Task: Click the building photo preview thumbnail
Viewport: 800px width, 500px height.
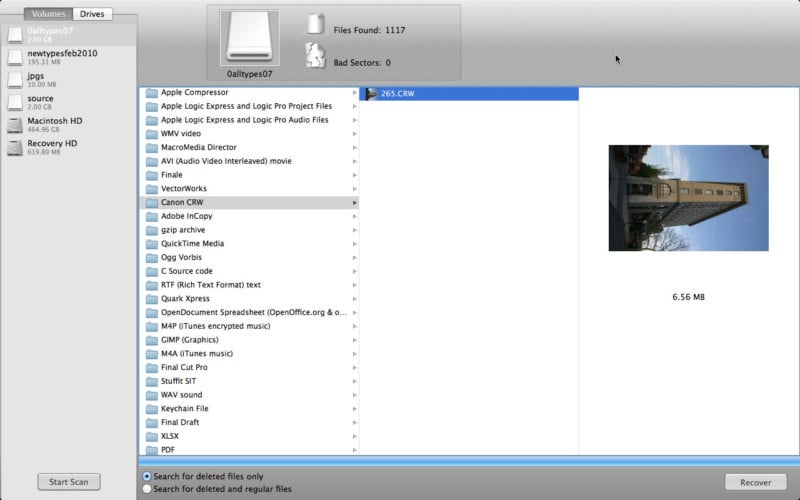Action: coord(688,198)
